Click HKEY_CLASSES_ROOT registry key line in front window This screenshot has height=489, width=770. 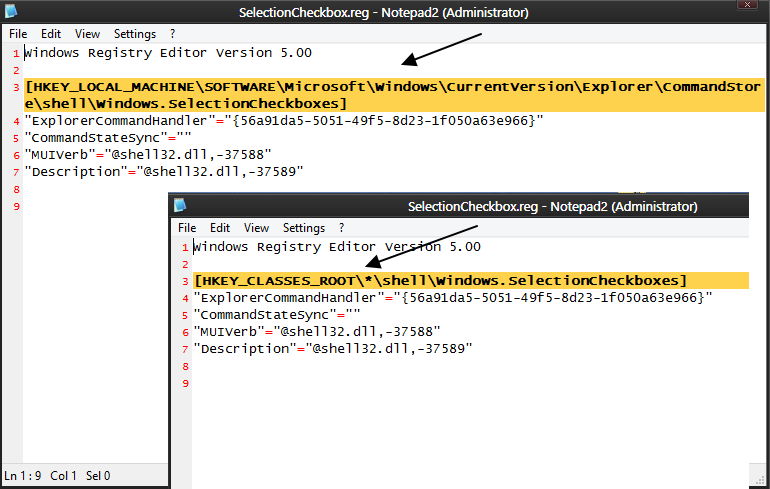470,281
